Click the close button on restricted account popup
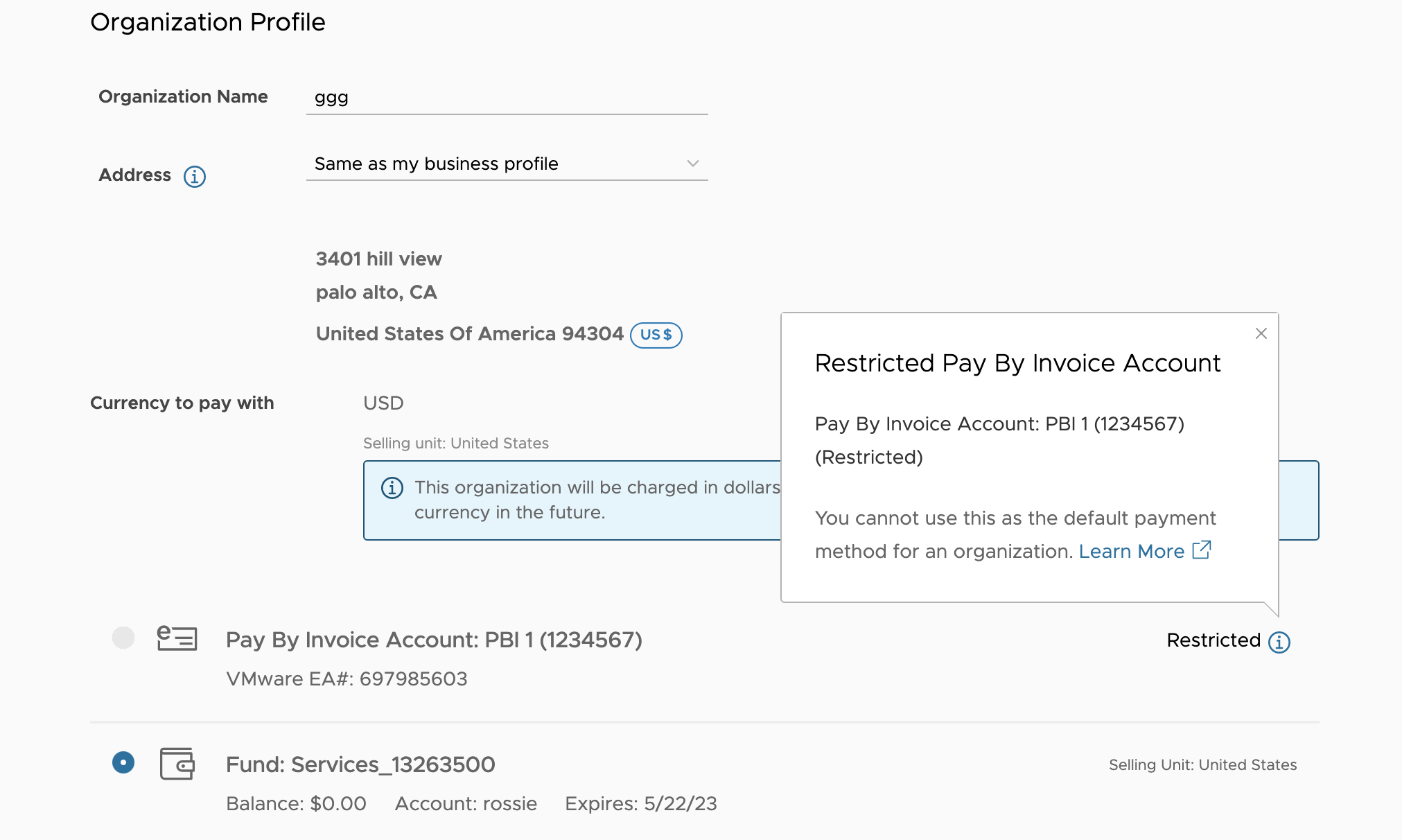 point(1261,333)
